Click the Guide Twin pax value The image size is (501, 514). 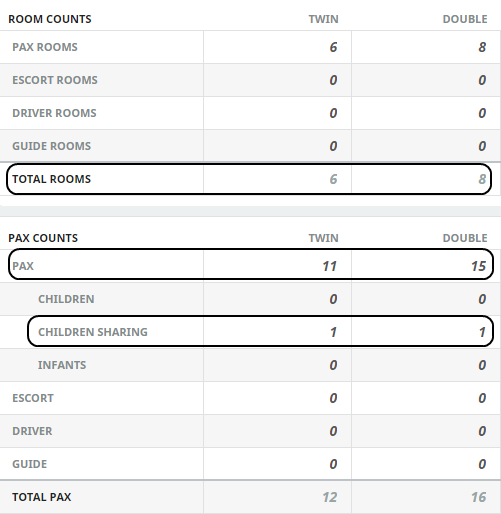click(x=333, y=464)
